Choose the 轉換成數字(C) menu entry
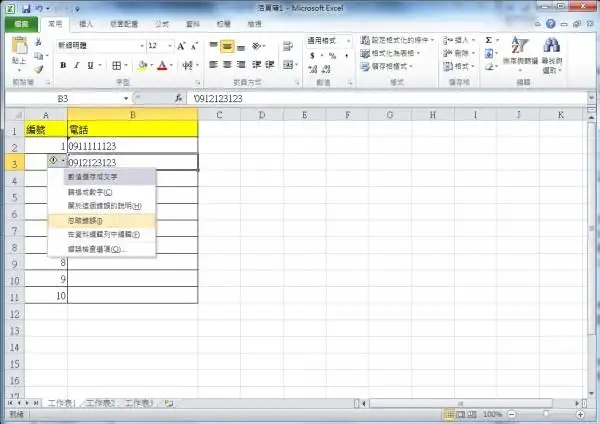The image size is (600, 424). (x=102, y=192)
